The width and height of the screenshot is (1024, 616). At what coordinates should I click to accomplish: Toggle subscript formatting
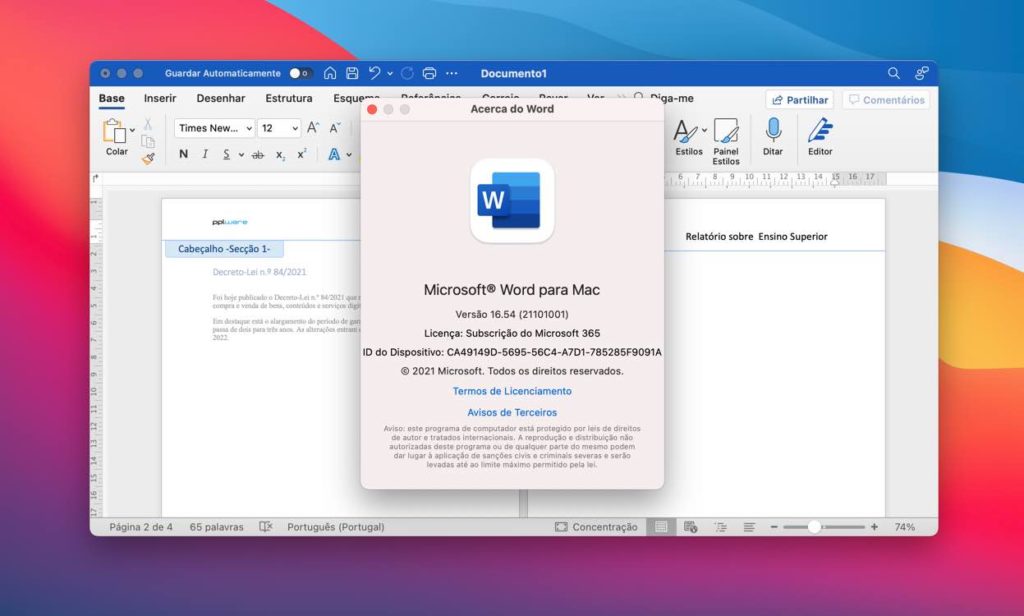(x=280, y=155)
